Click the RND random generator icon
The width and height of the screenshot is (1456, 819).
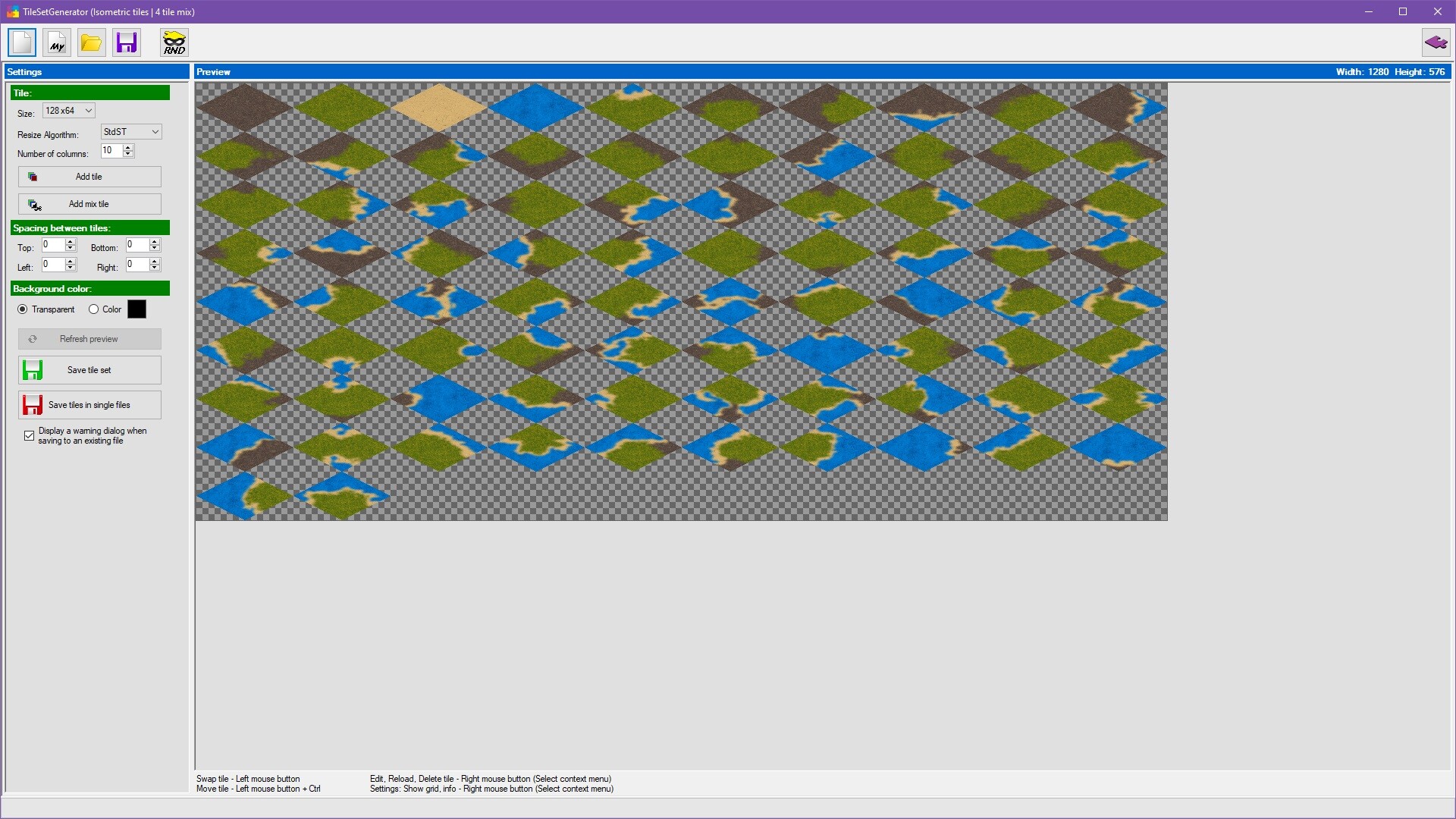coord(173,42)
